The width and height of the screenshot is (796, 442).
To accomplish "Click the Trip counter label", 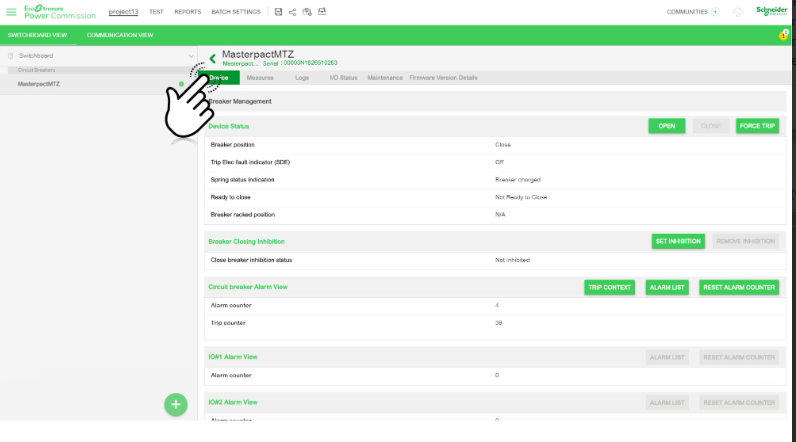I will pos(228,323).
